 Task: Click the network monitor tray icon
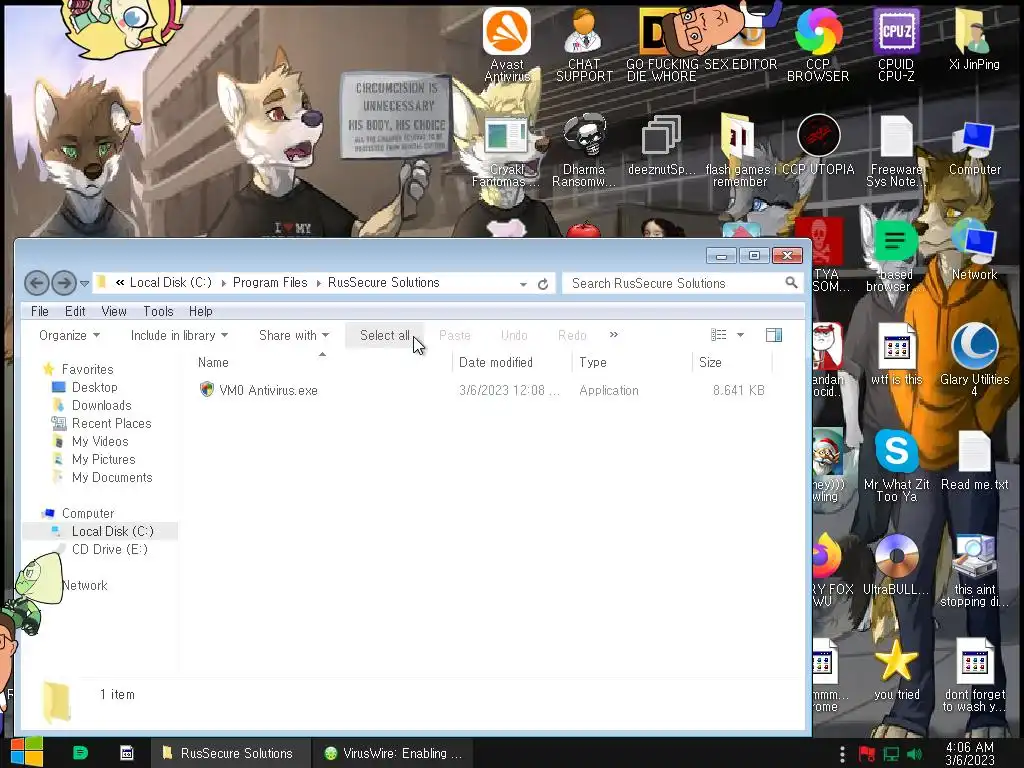tap(891, 754)
